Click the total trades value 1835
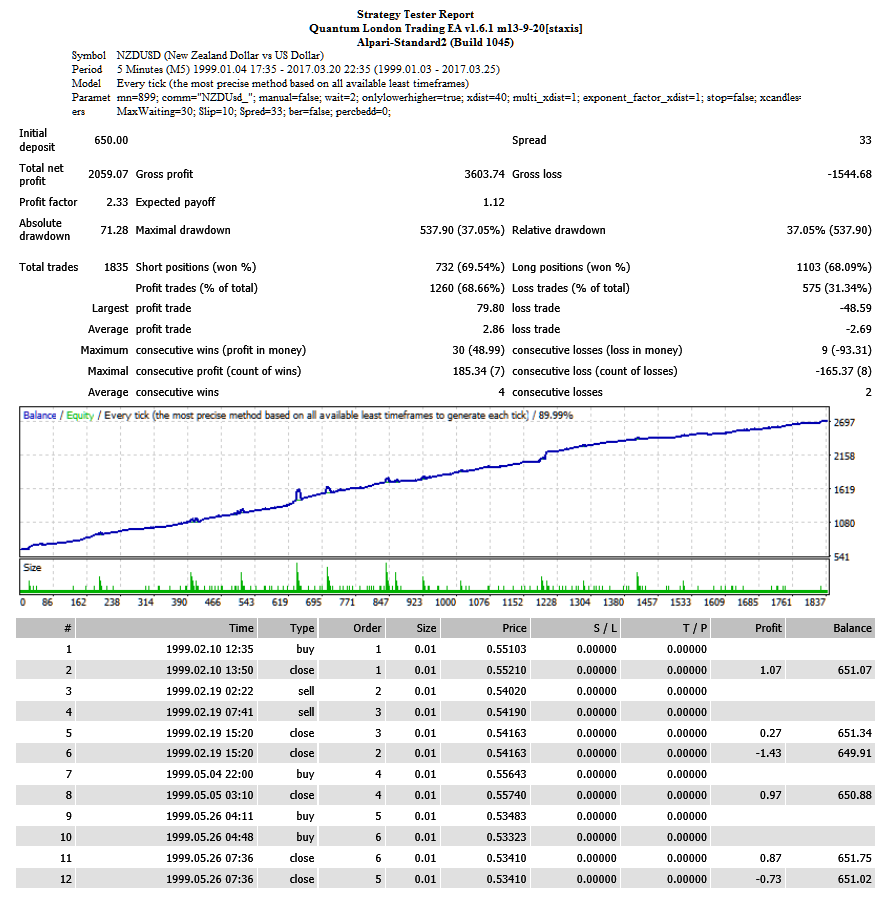This screenshot has height=907, width=888. (x=116, y=267)
